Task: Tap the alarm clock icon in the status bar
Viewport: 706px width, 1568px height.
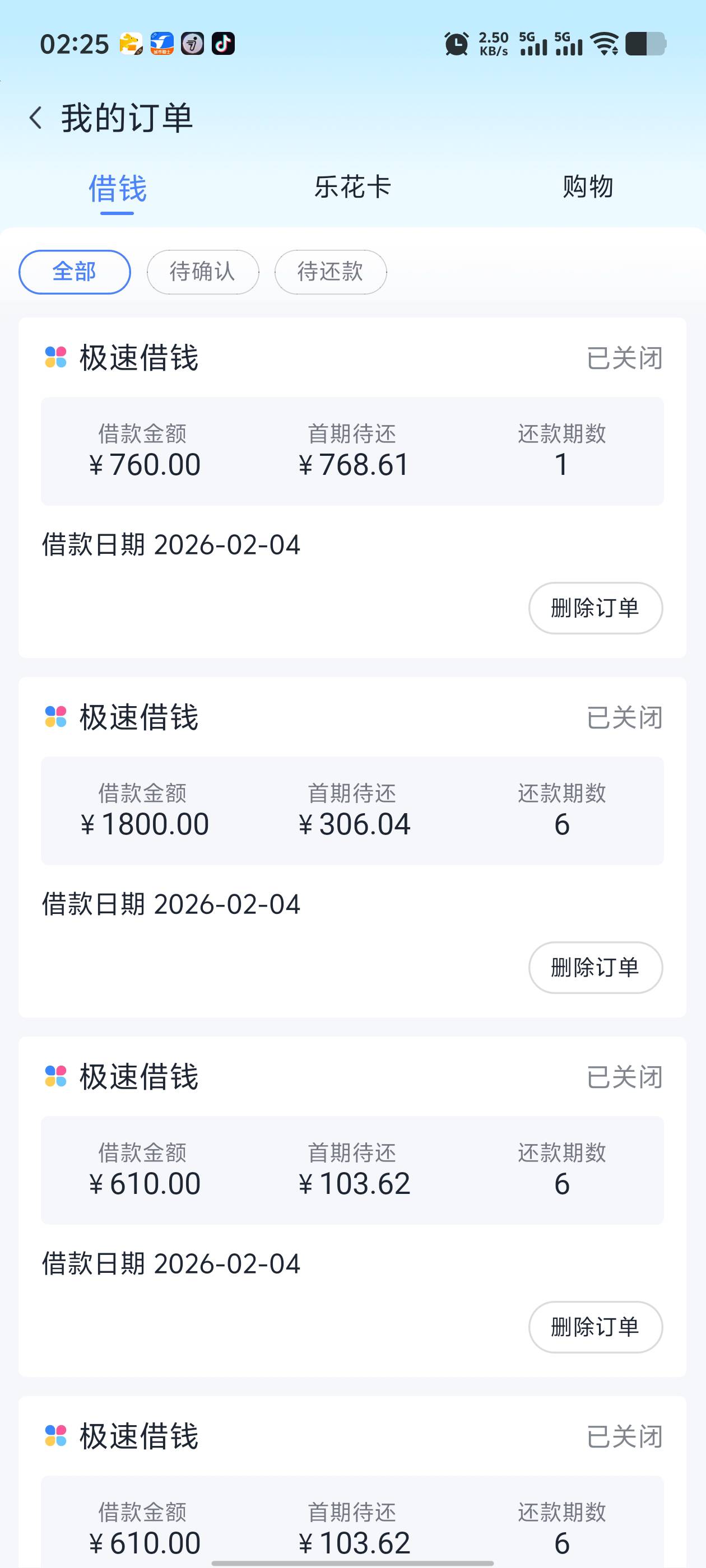Action: click(x=456, y=44)
